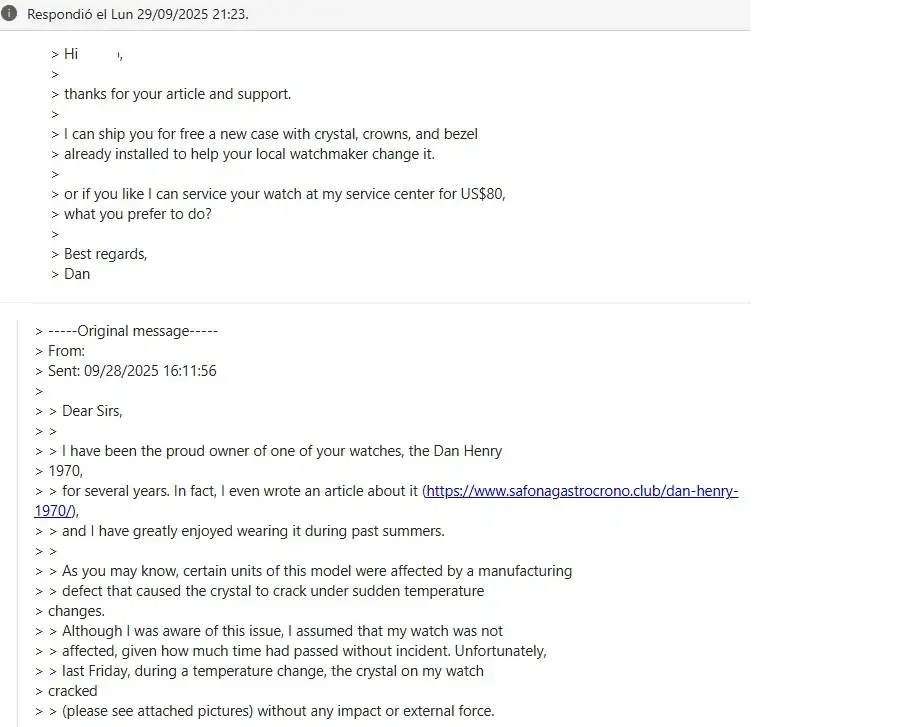Screen dimensions: 912x727
Task: Click the "Dan" signature
Action: pos(77,274)
